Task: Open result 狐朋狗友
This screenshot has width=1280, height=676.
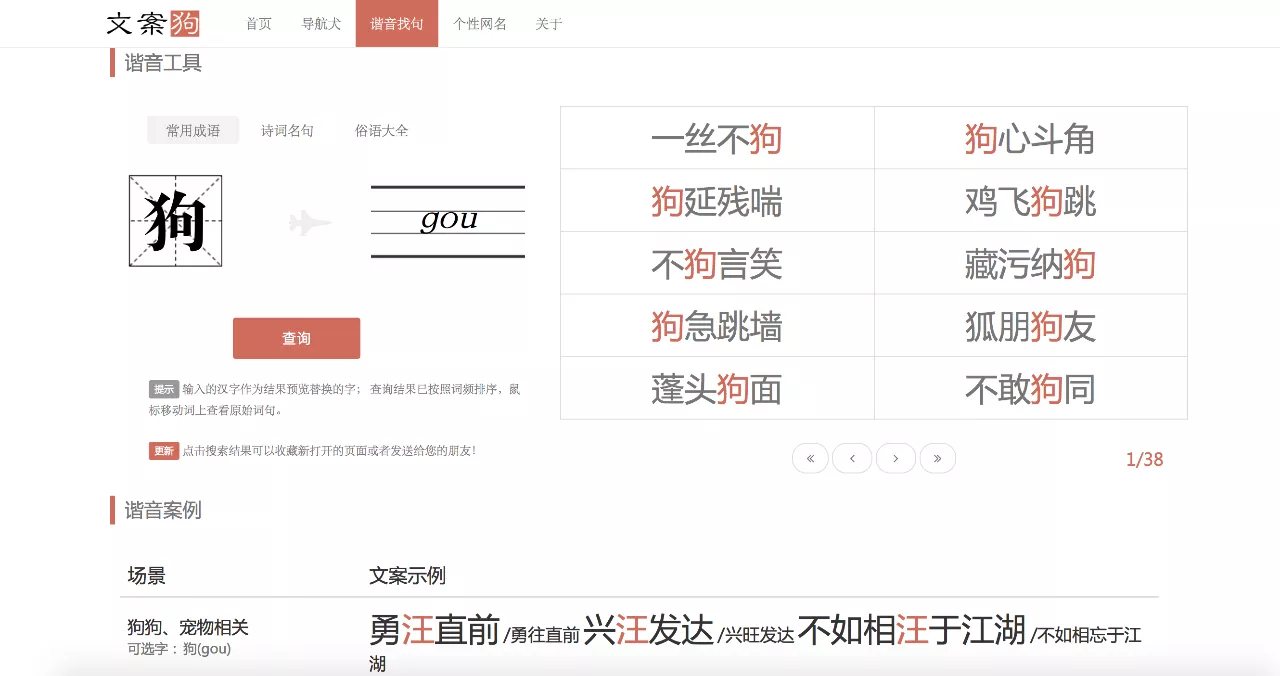Action: click(x=1030, y=327)
